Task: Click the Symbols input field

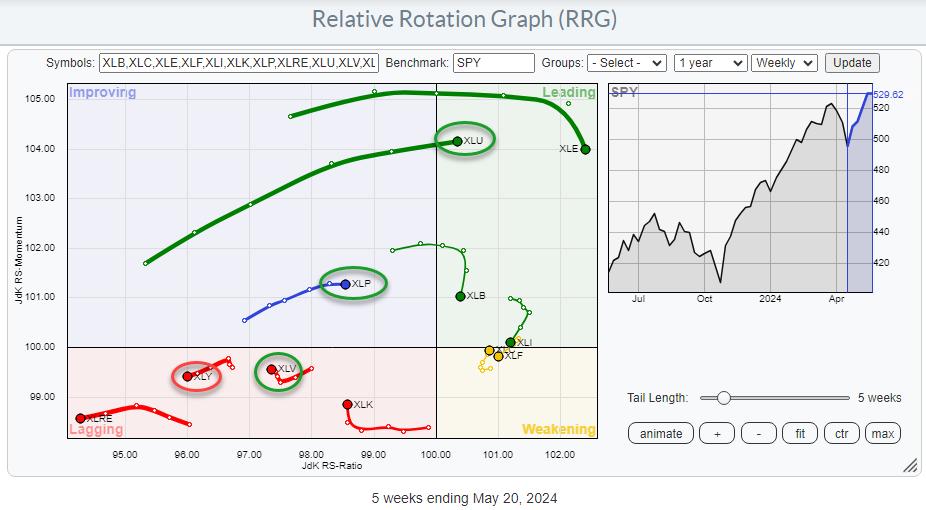Action: tap(240, 62)
